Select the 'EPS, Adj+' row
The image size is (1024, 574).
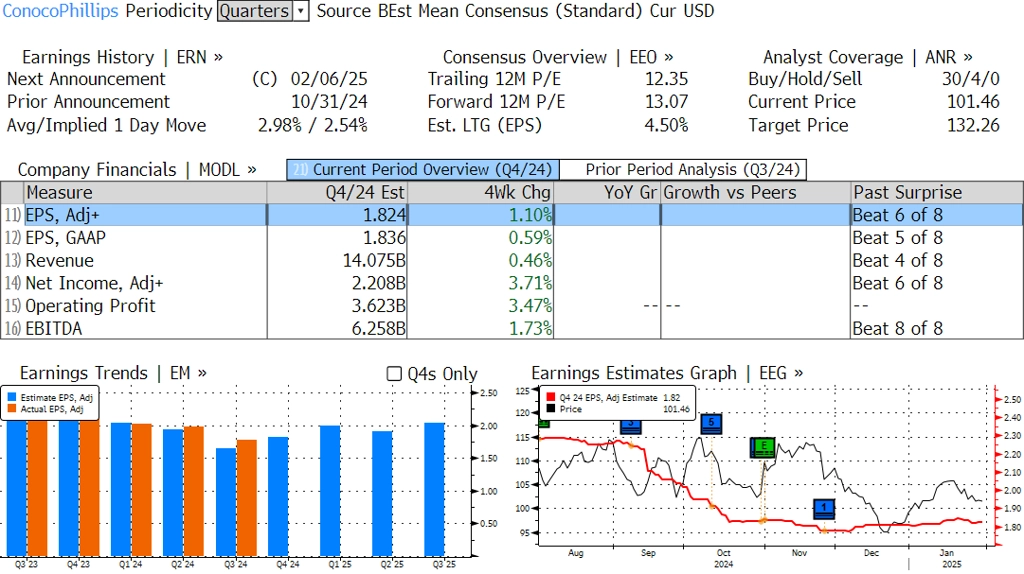click(x=512, y=215)
